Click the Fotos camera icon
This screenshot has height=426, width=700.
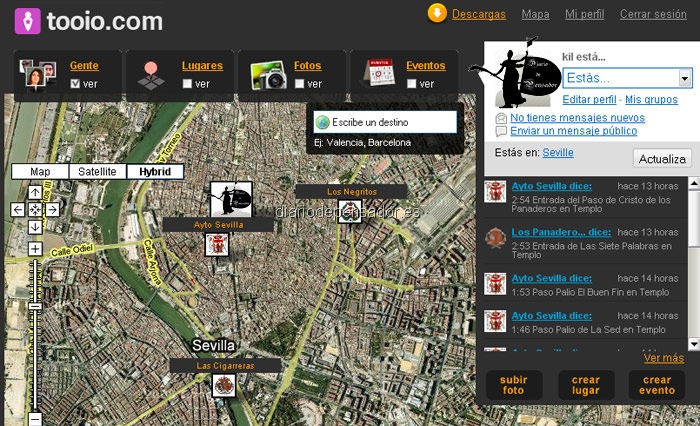click(268, 75)
